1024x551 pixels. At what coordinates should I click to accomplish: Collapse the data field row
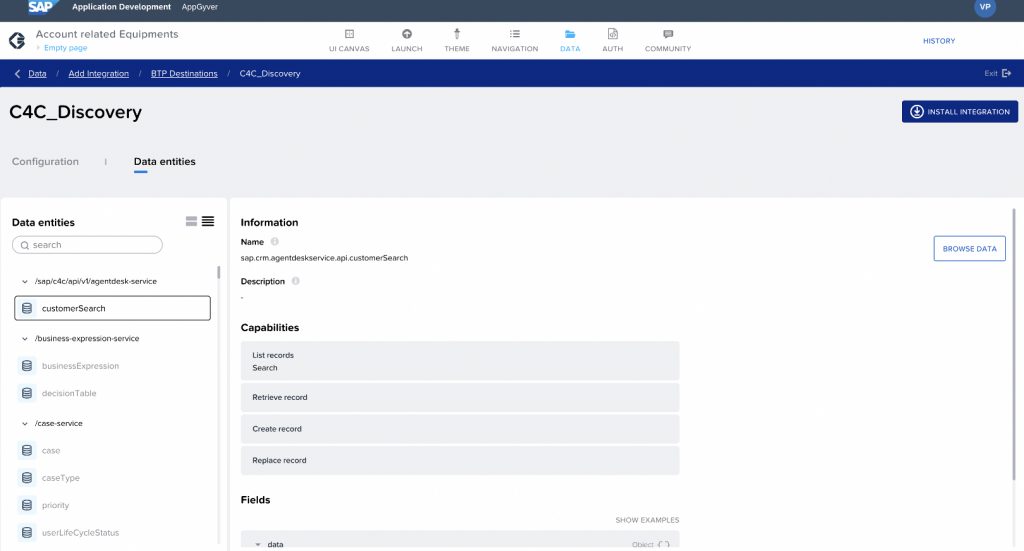click(258, 544)
